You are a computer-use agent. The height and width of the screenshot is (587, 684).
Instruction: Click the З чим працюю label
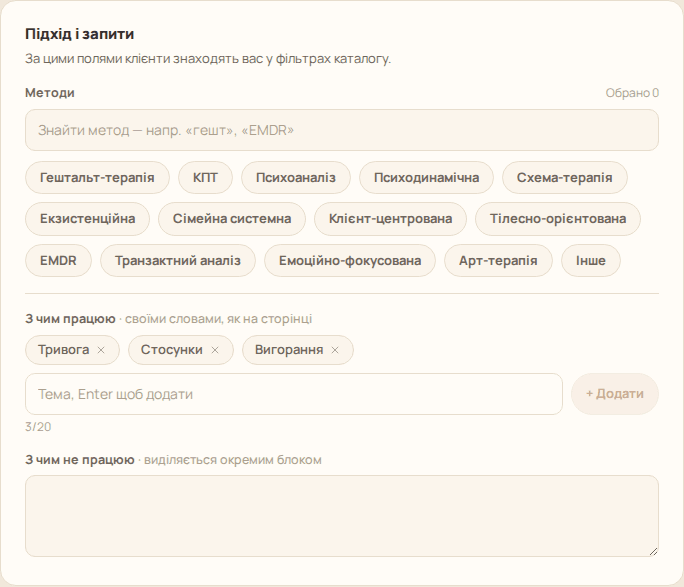click(70, 319)
